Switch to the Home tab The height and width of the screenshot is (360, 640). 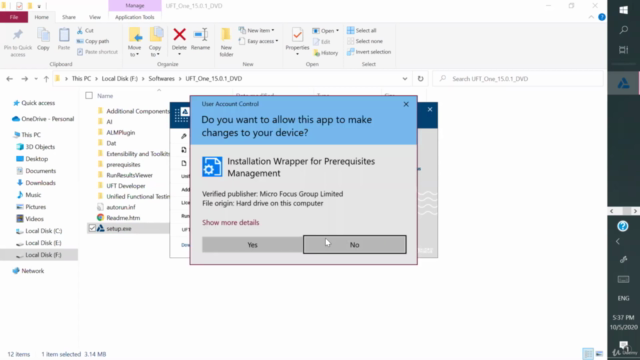click(41, 17)
